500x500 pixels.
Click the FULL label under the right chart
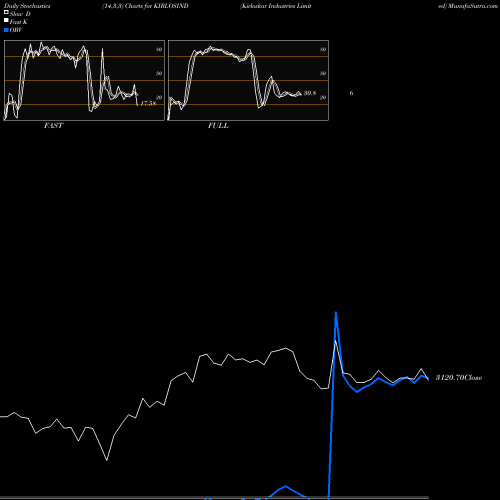[x=218, y=126]
